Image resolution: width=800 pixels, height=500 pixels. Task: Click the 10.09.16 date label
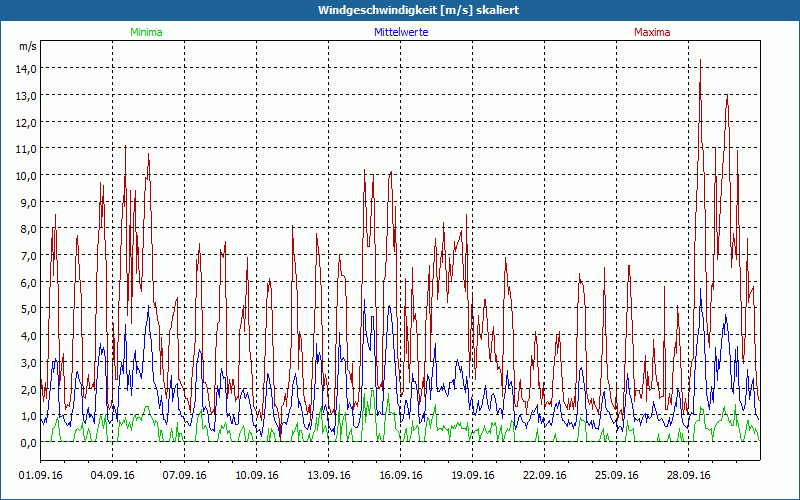click(x=257, y=475)
